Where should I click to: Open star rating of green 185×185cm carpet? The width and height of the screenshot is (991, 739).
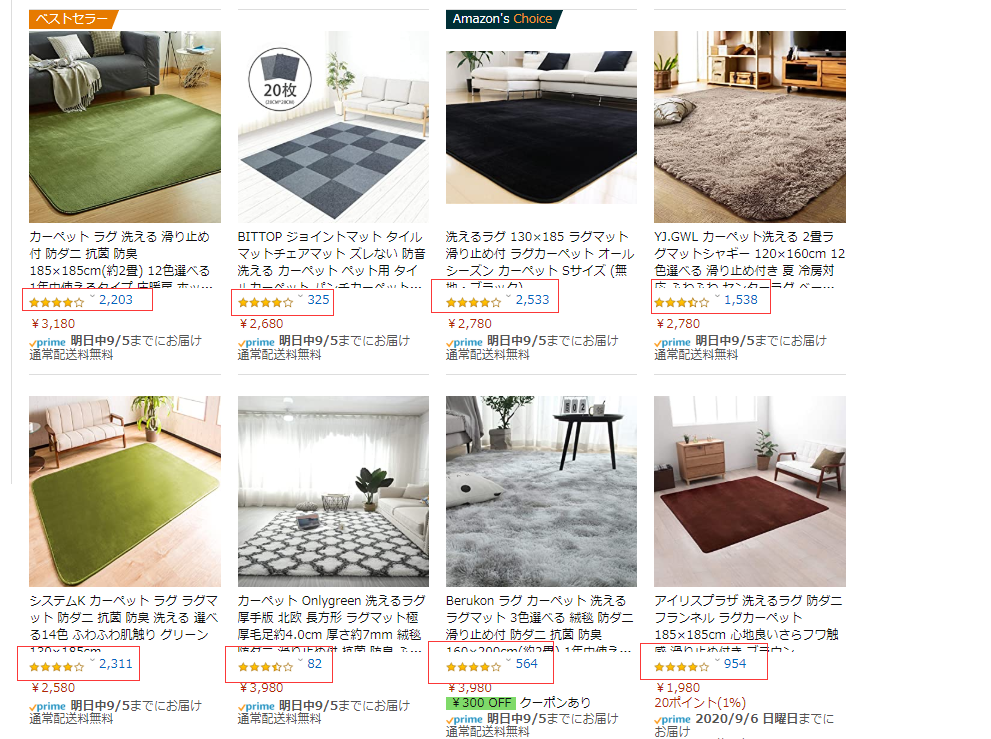point(56,302)
